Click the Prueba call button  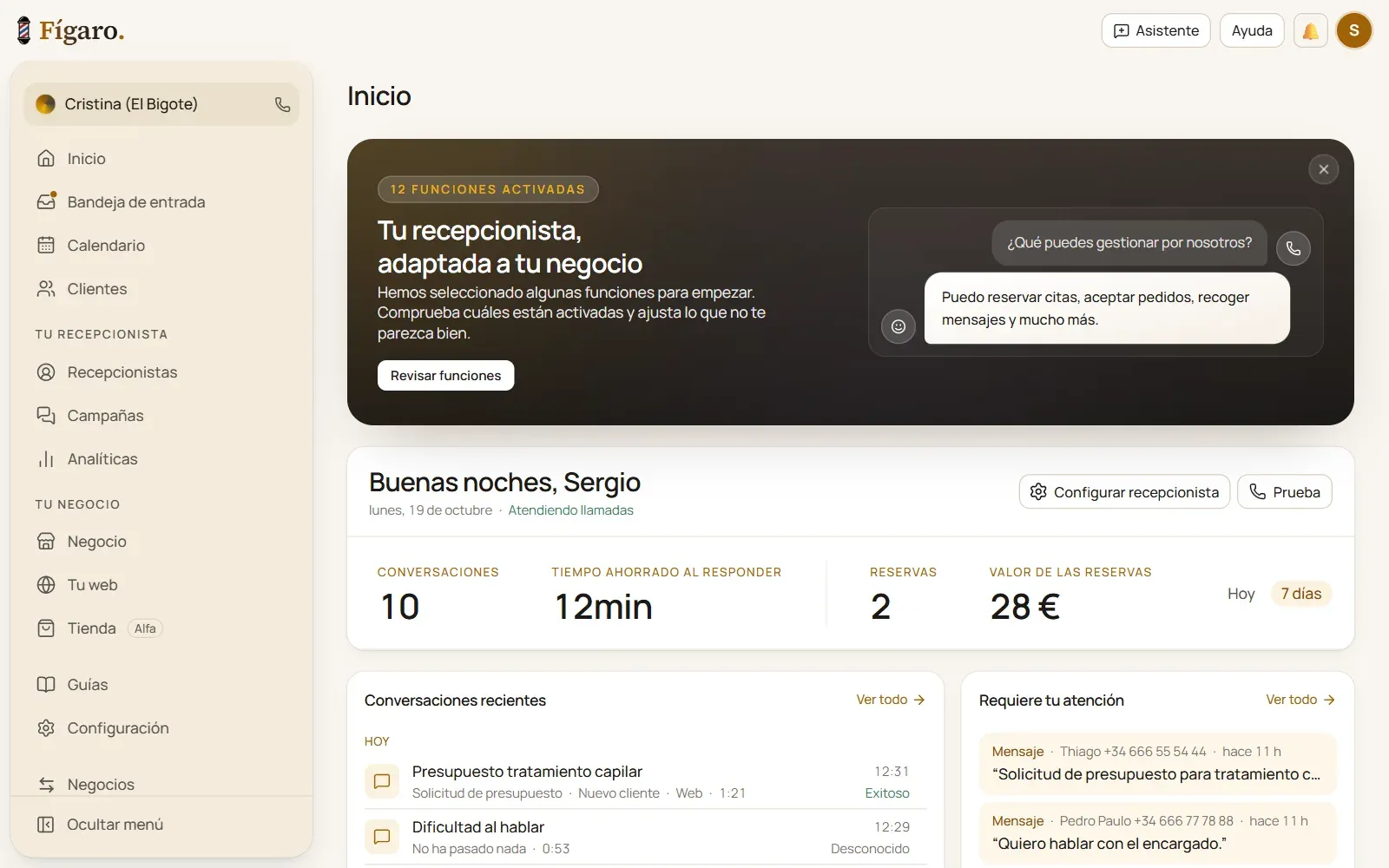(x=1284, y=492)
